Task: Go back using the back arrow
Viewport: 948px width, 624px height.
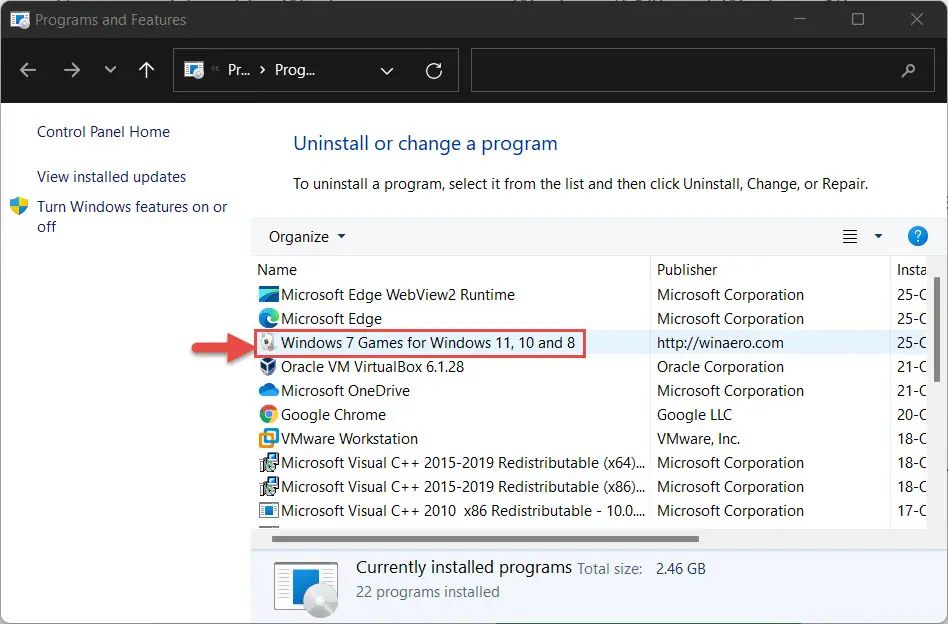Action: pos(28,70)
